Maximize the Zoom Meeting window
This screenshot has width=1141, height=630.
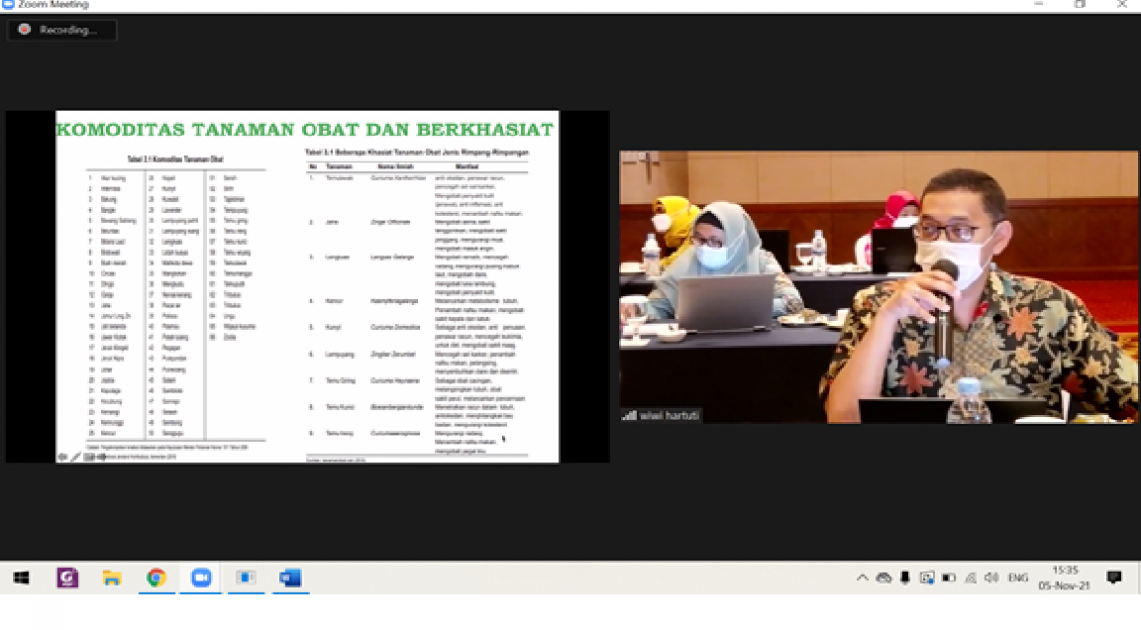pos(1080,5)
